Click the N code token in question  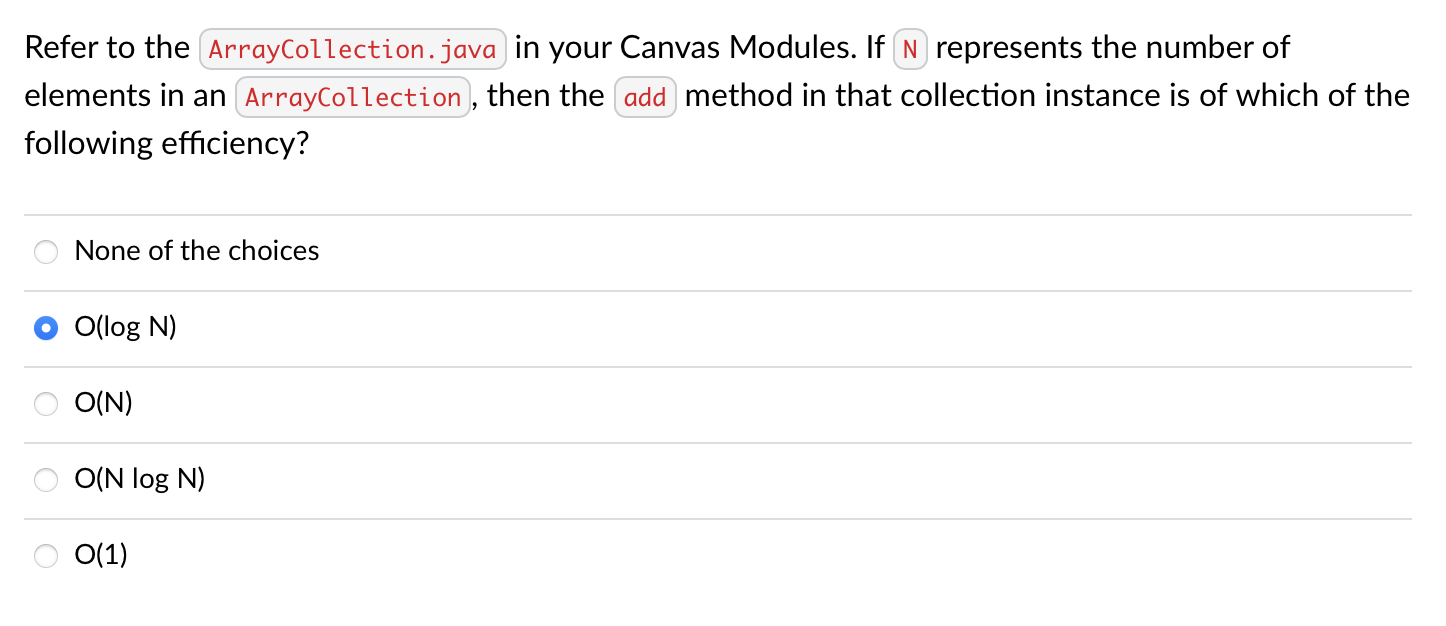(x=910, y=48)
